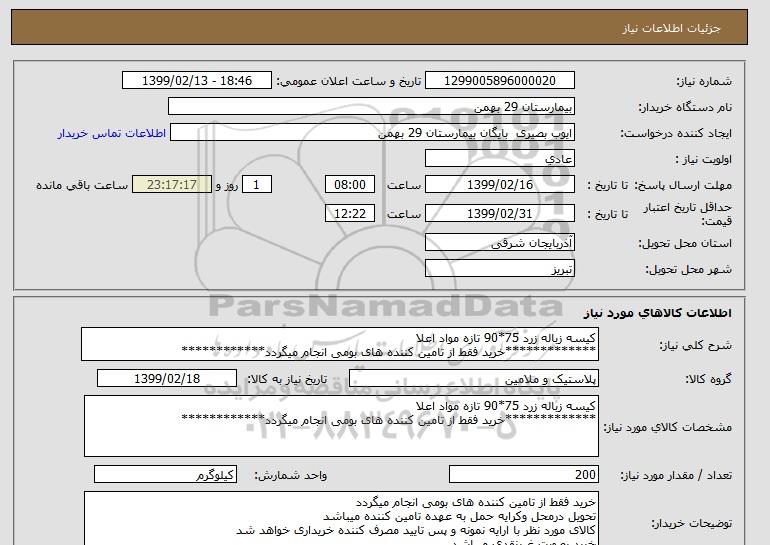Click the اطلاعات کالاهای مورد نیاز section heading
770x545 pixels.
[x=657, y=313]
